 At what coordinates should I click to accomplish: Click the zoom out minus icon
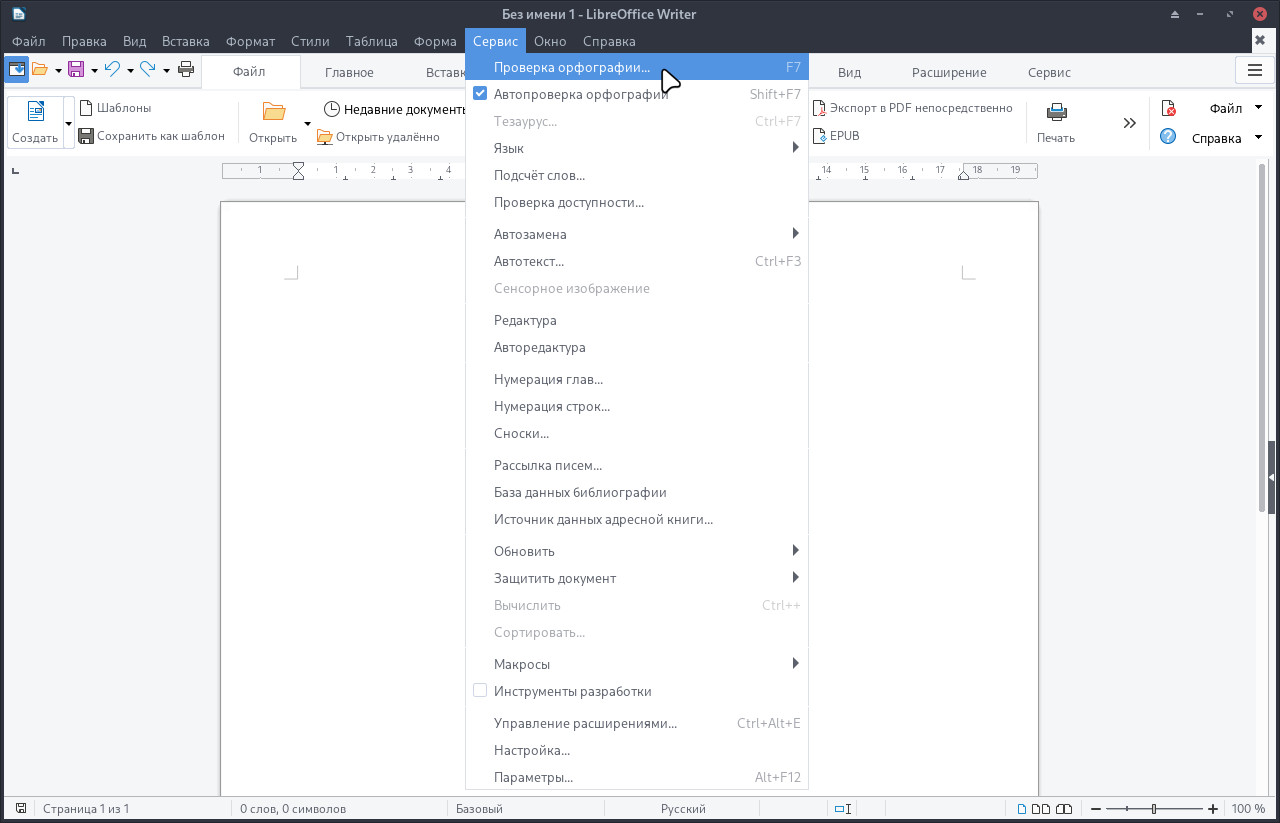1096,809
